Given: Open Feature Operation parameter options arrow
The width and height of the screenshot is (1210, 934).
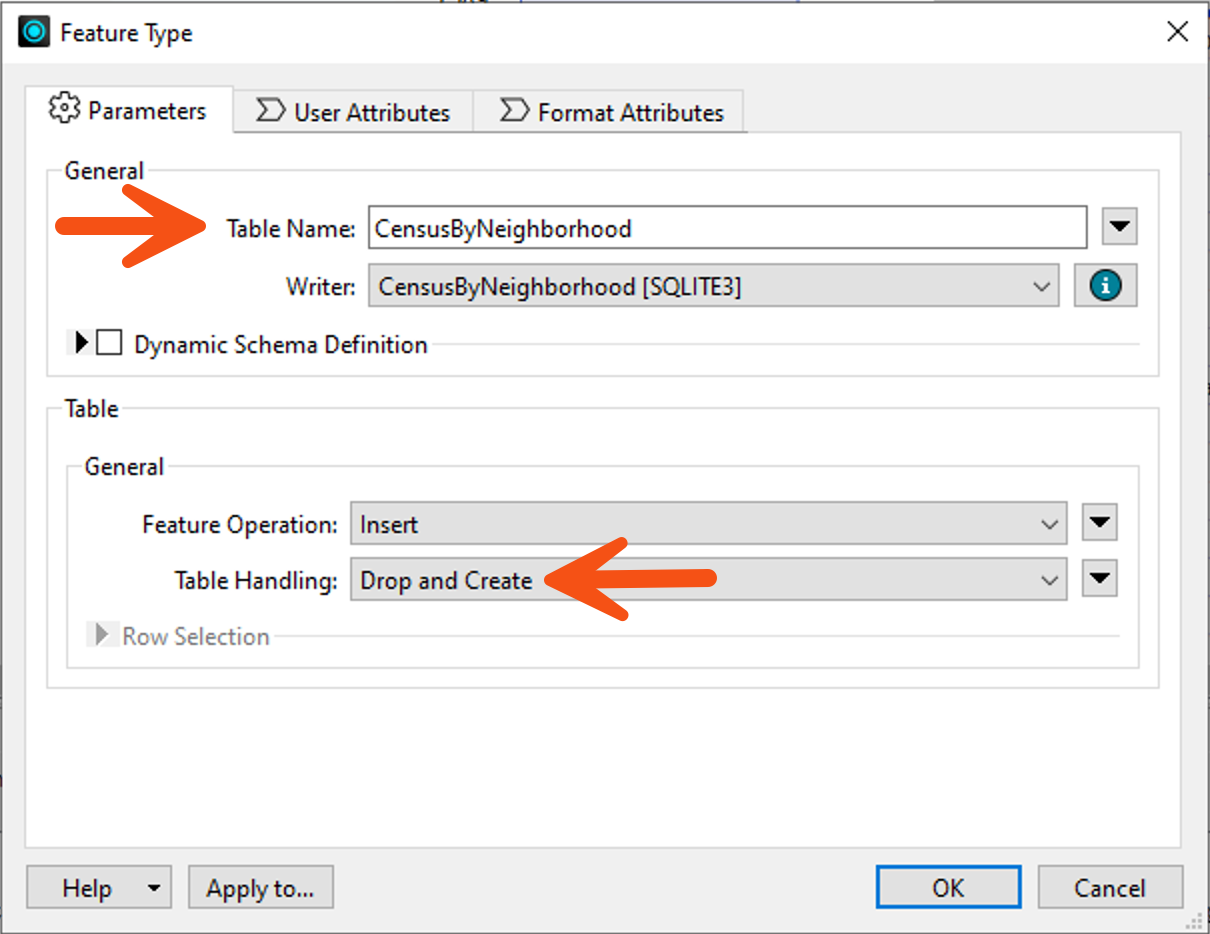Looking at the screenshot, I should (1098, 522).
